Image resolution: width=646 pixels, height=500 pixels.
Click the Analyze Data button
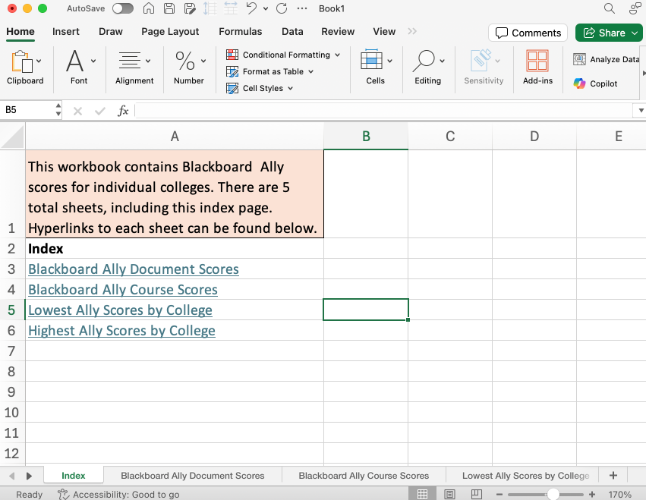pyautogui.click(x=606, y=59)
